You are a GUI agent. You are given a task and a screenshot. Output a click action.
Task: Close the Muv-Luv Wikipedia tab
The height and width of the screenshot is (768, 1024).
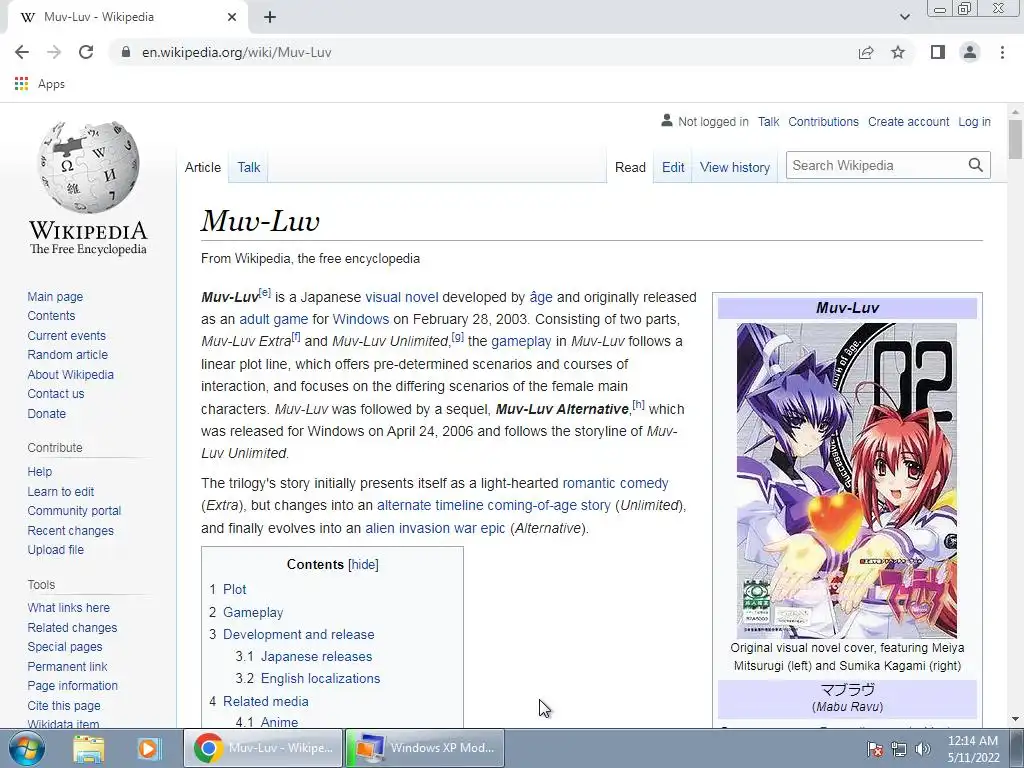tap(232, 17)
